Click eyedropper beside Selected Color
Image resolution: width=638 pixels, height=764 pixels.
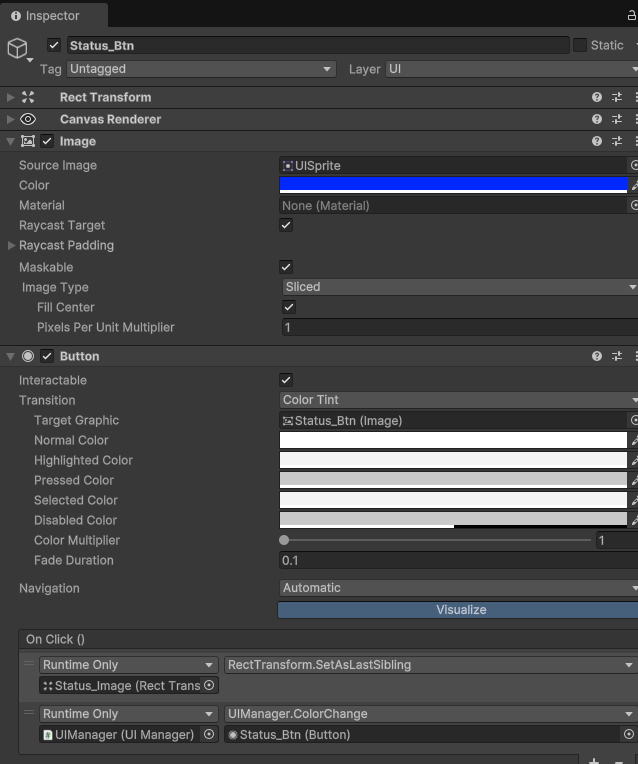634,500
